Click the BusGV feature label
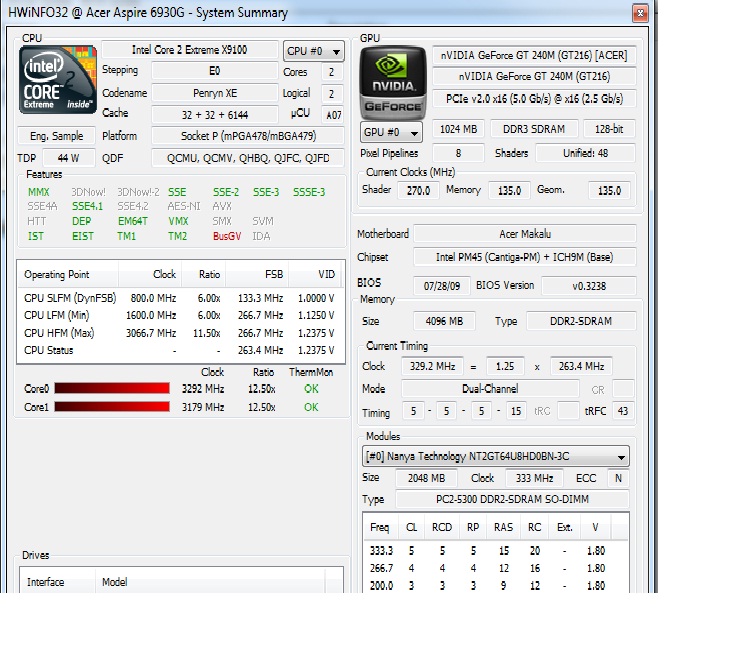This screenshot has height=658, width=735. coord(227,236)
